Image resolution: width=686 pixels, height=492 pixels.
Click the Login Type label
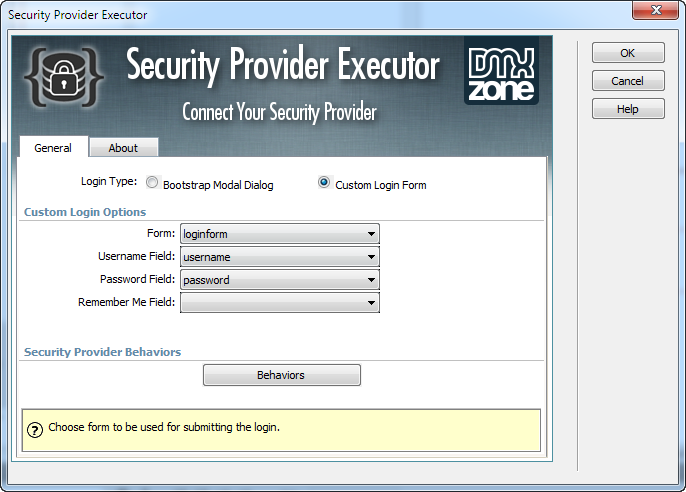coord(109,181)
